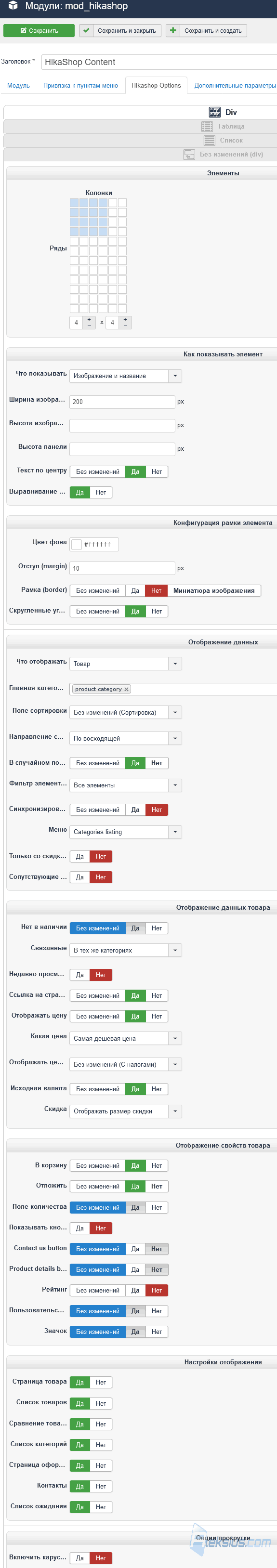
Task: Set Contact us button to Да
Action: (135, 1249)
